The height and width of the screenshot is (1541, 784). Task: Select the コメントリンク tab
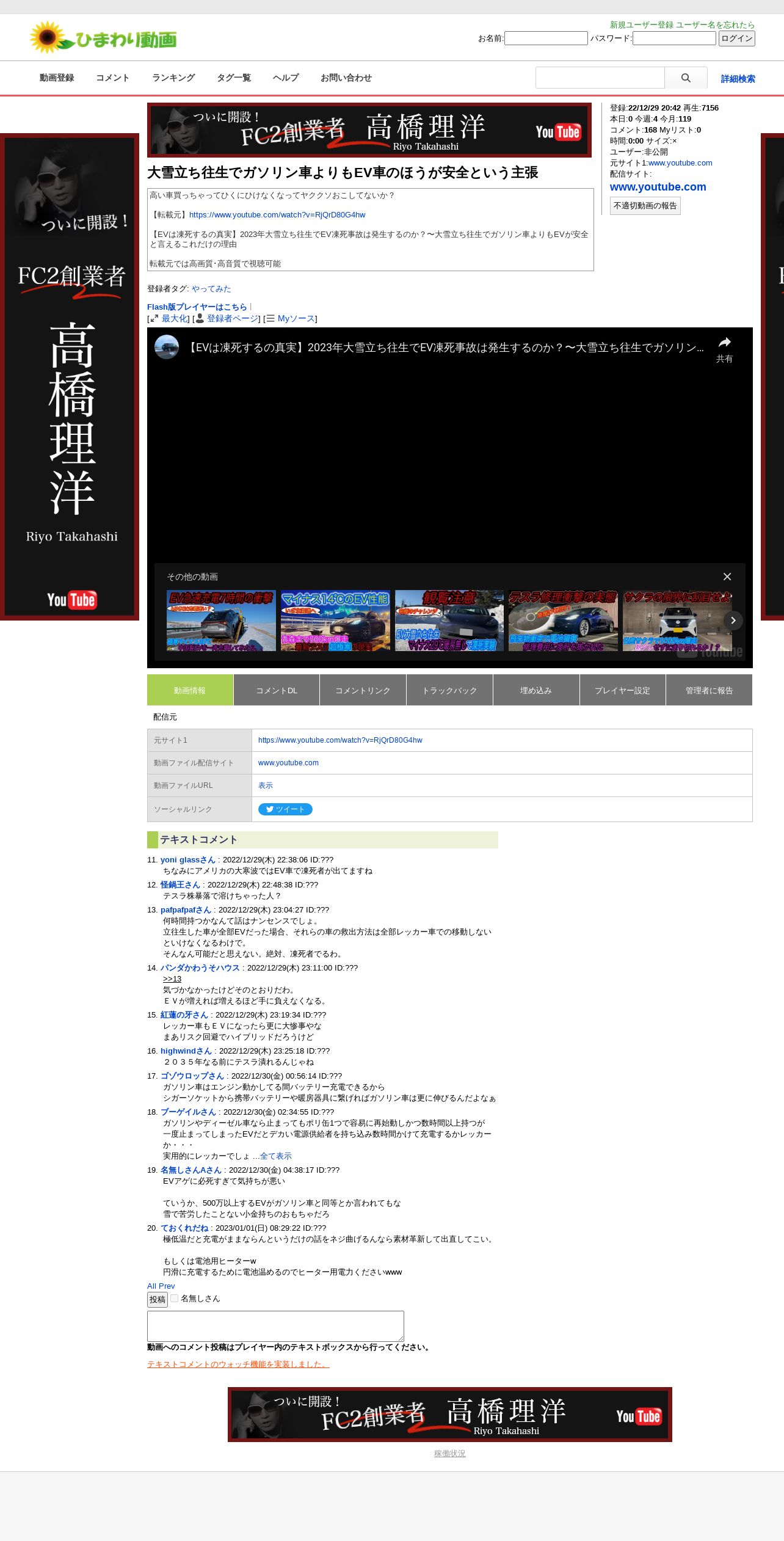pyautogui.click(x=363, y=690)
